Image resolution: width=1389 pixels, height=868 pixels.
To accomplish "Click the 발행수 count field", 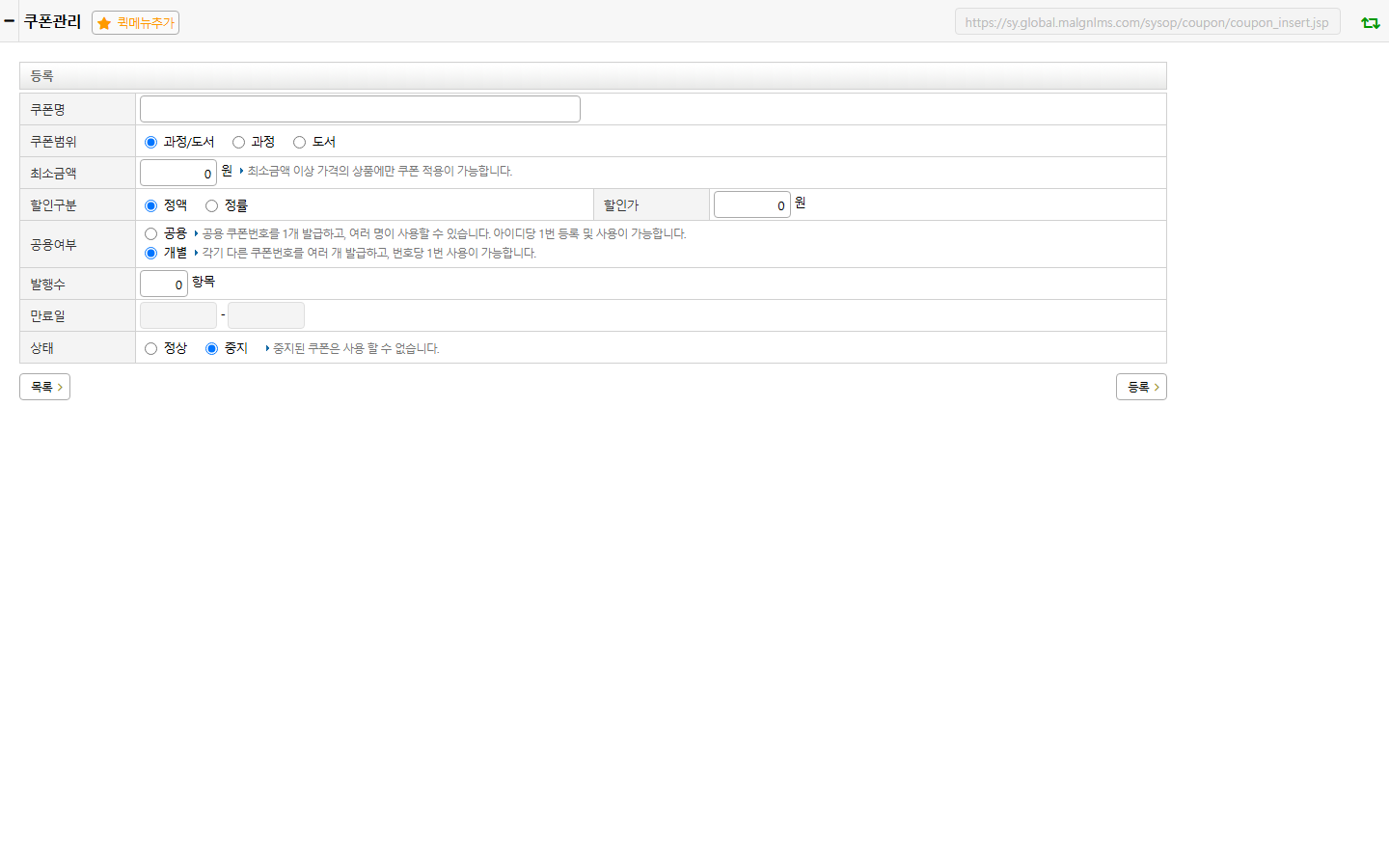I will click(x=164, y=284).
